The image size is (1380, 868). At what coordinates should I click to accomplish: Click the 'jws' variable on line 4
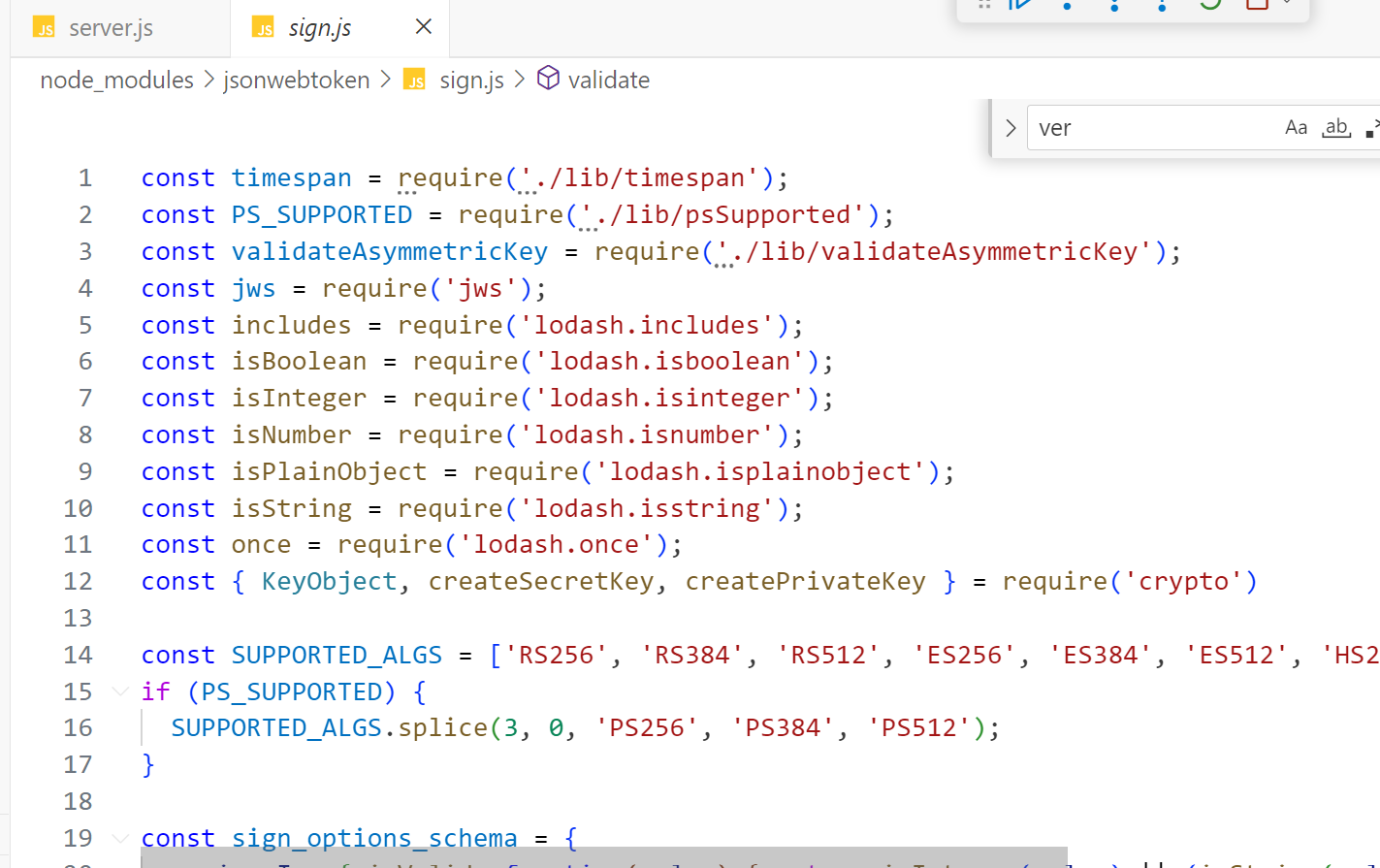click(x=253, y=289)
